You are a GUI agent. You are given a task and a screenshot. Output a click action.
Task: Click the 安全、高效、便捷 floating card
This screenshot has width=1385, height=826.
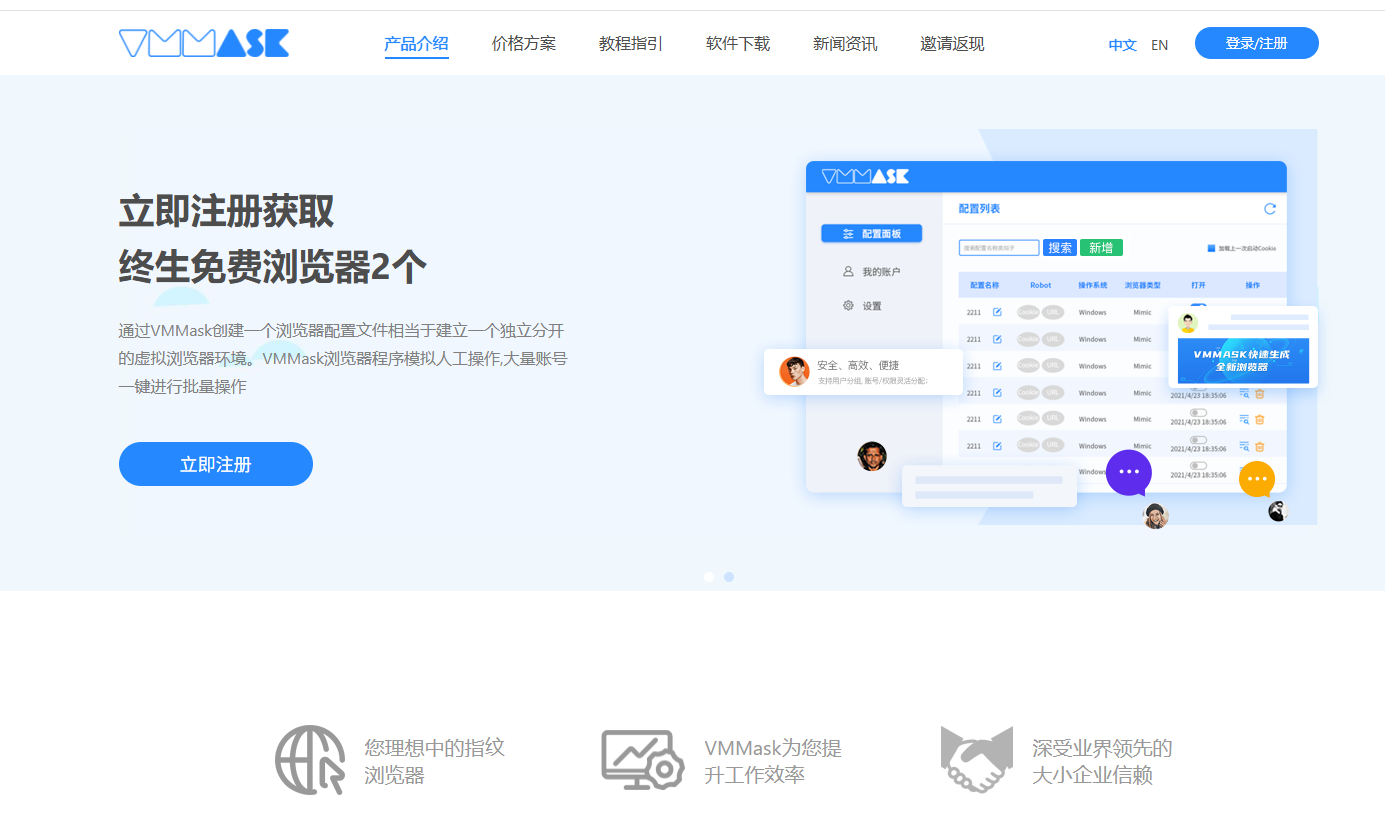click(x=863, y=372)
